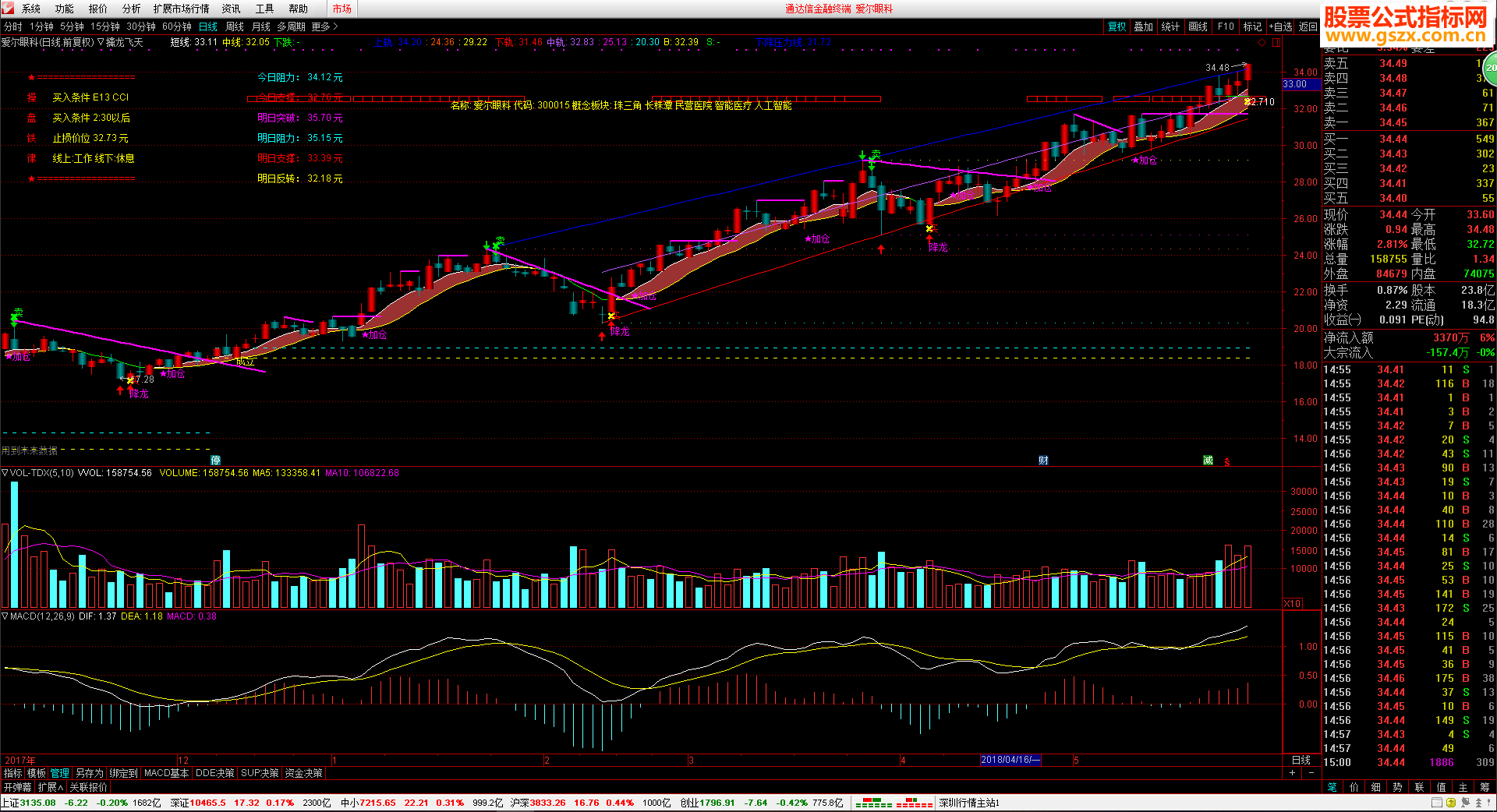Select the DDE决策 indicator tab
1497x812 pixels.
pyautogui.click(x=214, y=773)
